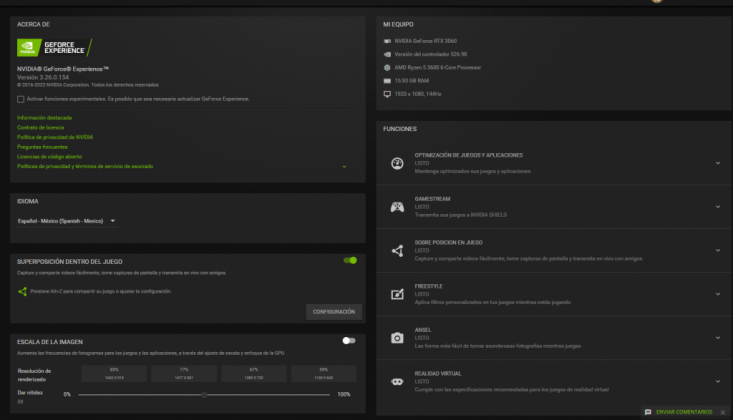
Task: Expand the Freestyle section
Action: pos(718,294)
